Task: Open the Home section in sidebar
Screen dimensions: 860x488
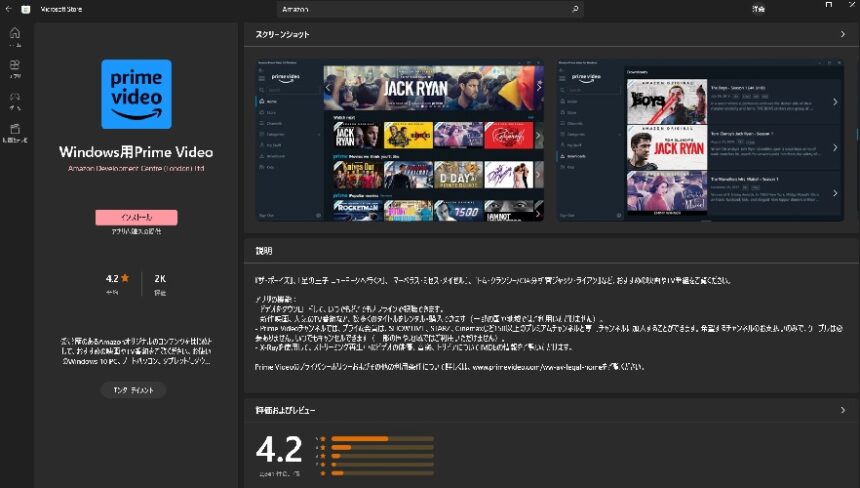Action: (x=15, y=37)
